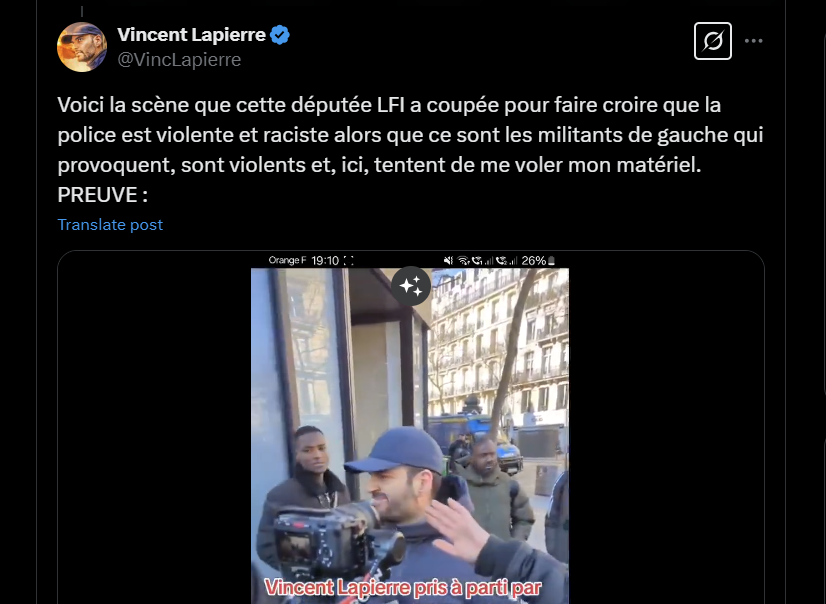Click the 'Orange F' carrier label
826x604 pixels.
[x=287, y=261]
